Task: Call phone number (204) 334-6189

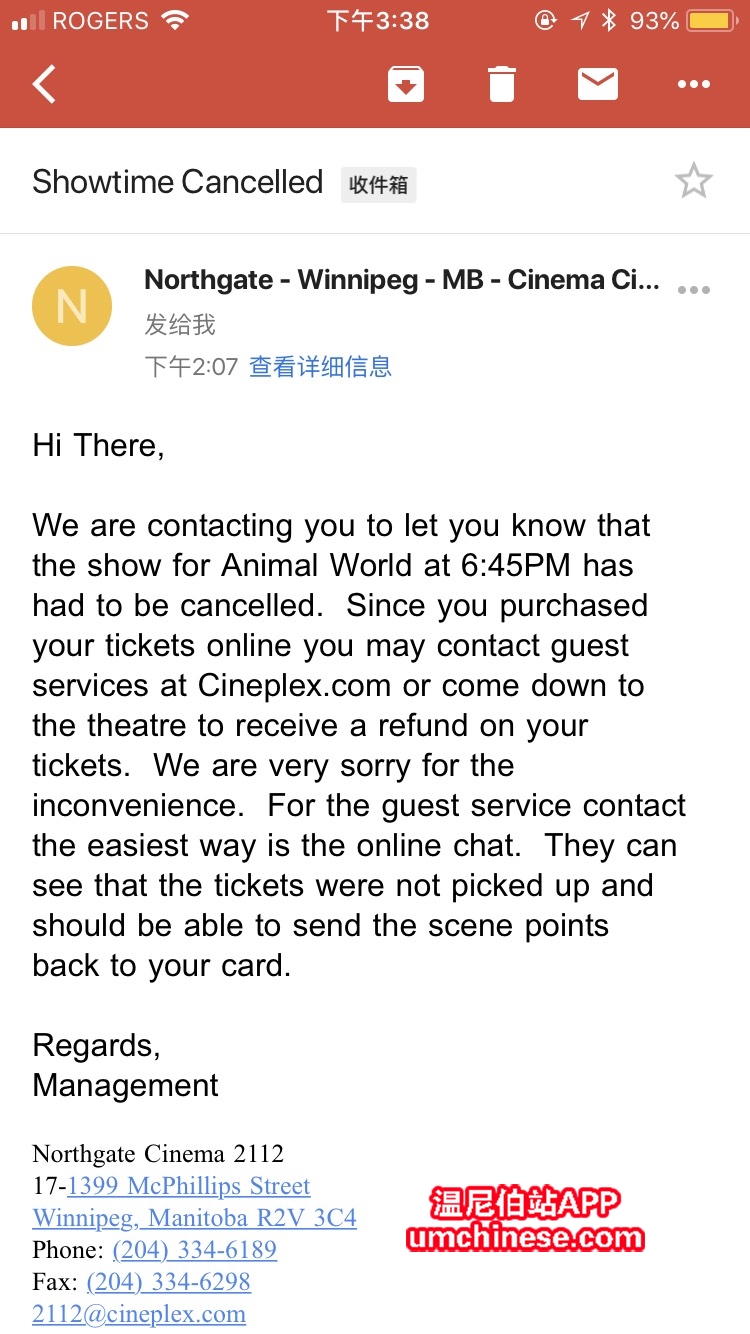Action: pos(194,1250)
